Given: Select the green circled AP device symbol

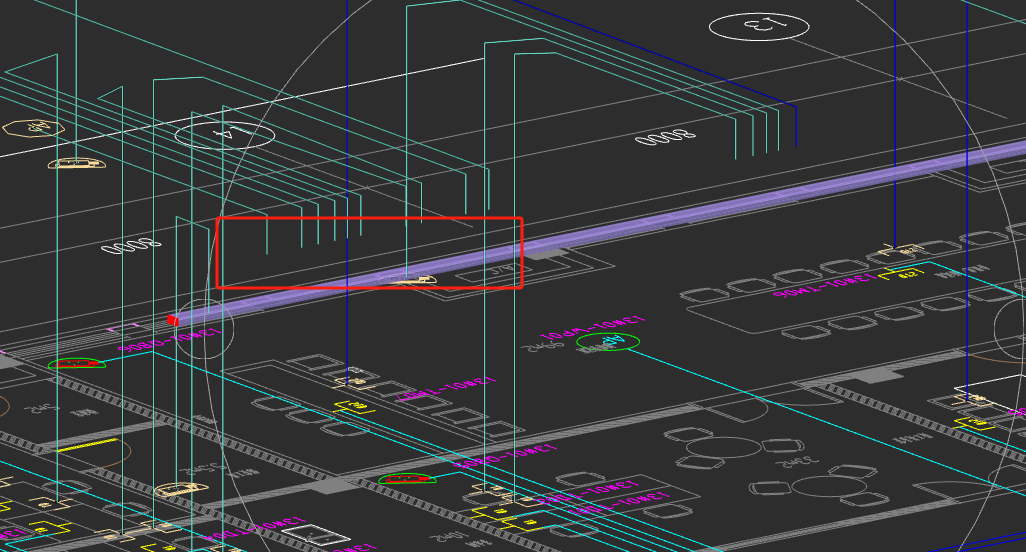Looking at the screenshot, I should [608, 341].
